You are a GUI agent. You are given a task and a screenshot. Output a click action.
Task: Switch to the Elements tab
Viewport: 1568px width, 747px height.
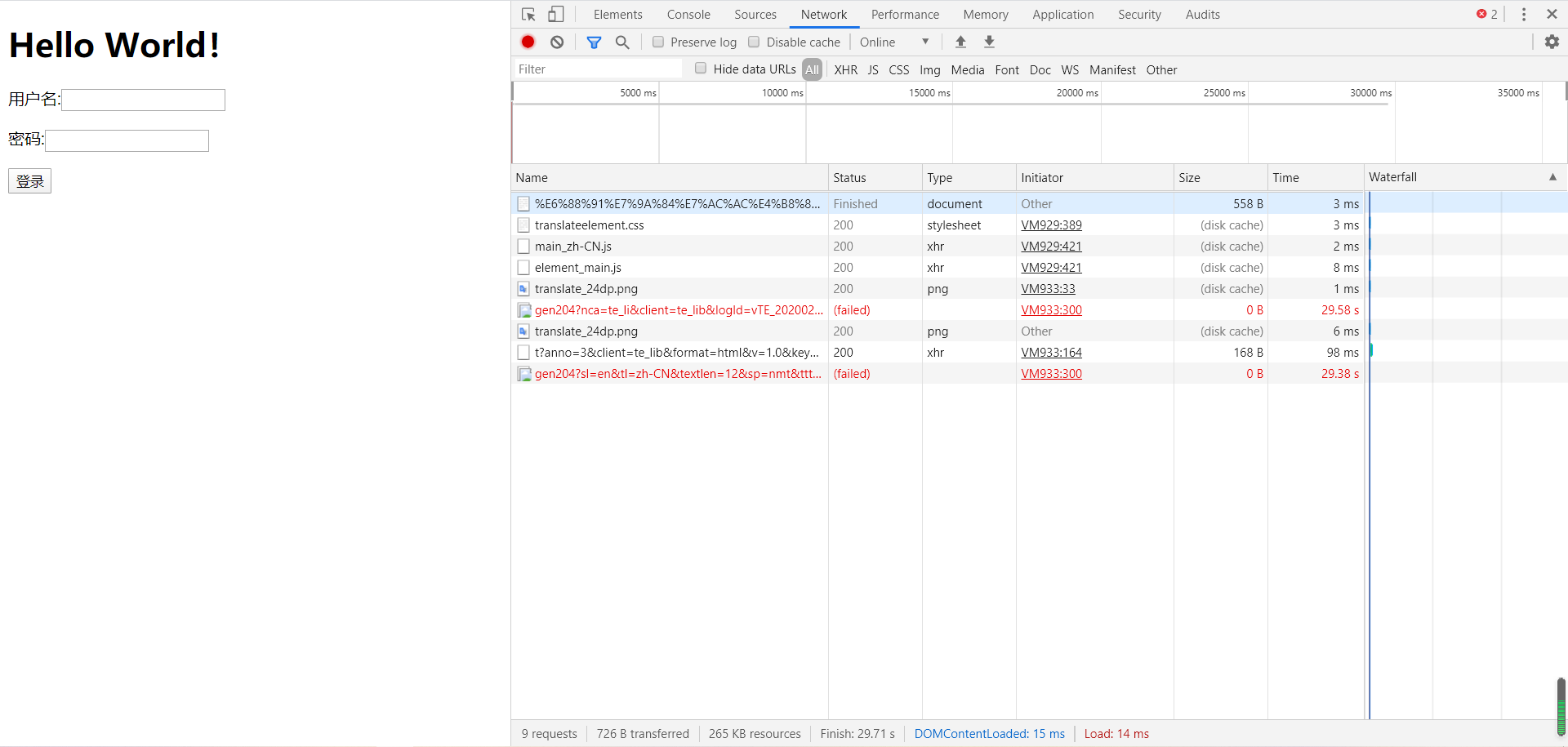tap(617, 15)
